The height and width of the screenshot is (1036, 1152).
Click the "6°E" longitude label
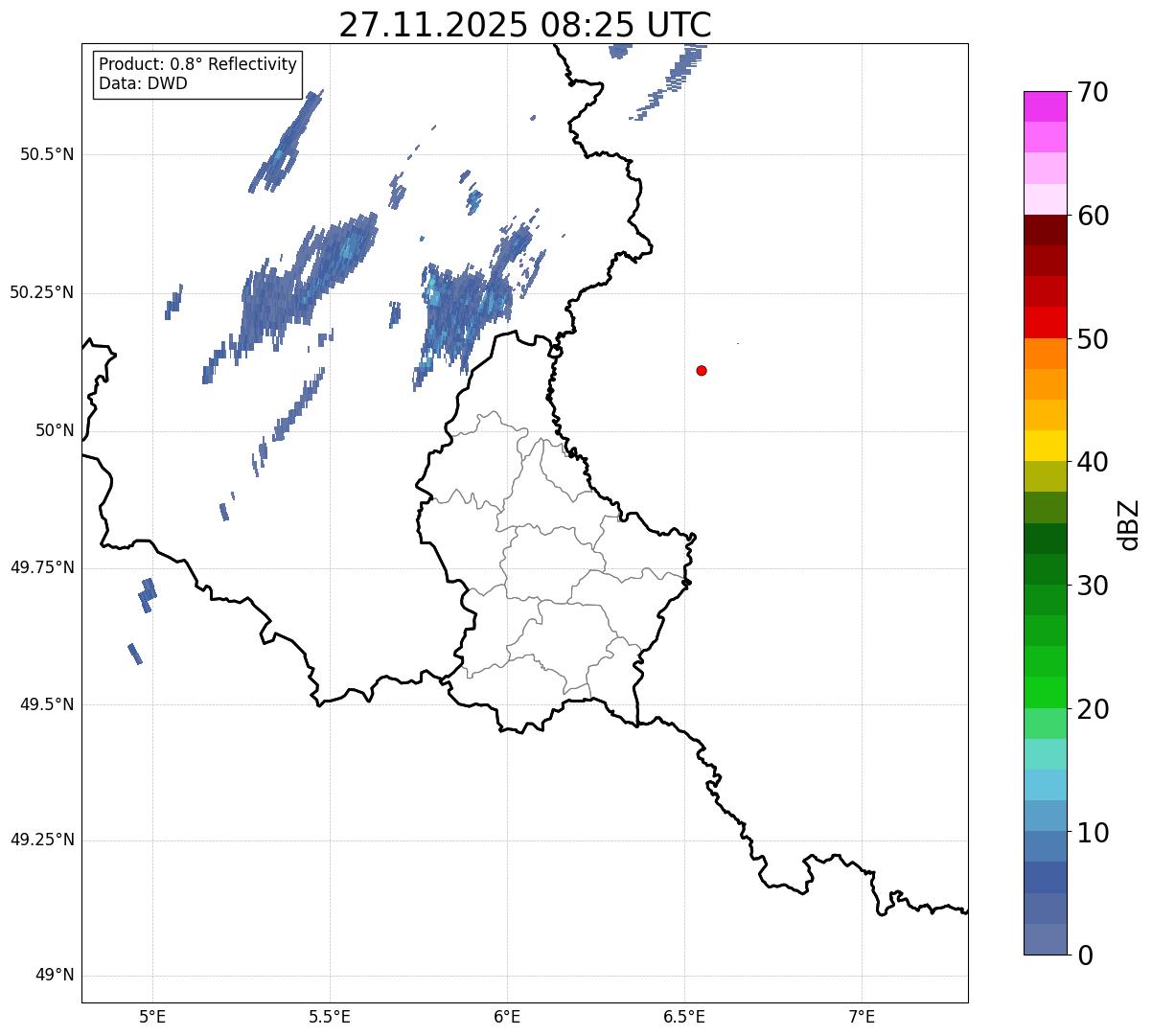tap(507, 1016)
